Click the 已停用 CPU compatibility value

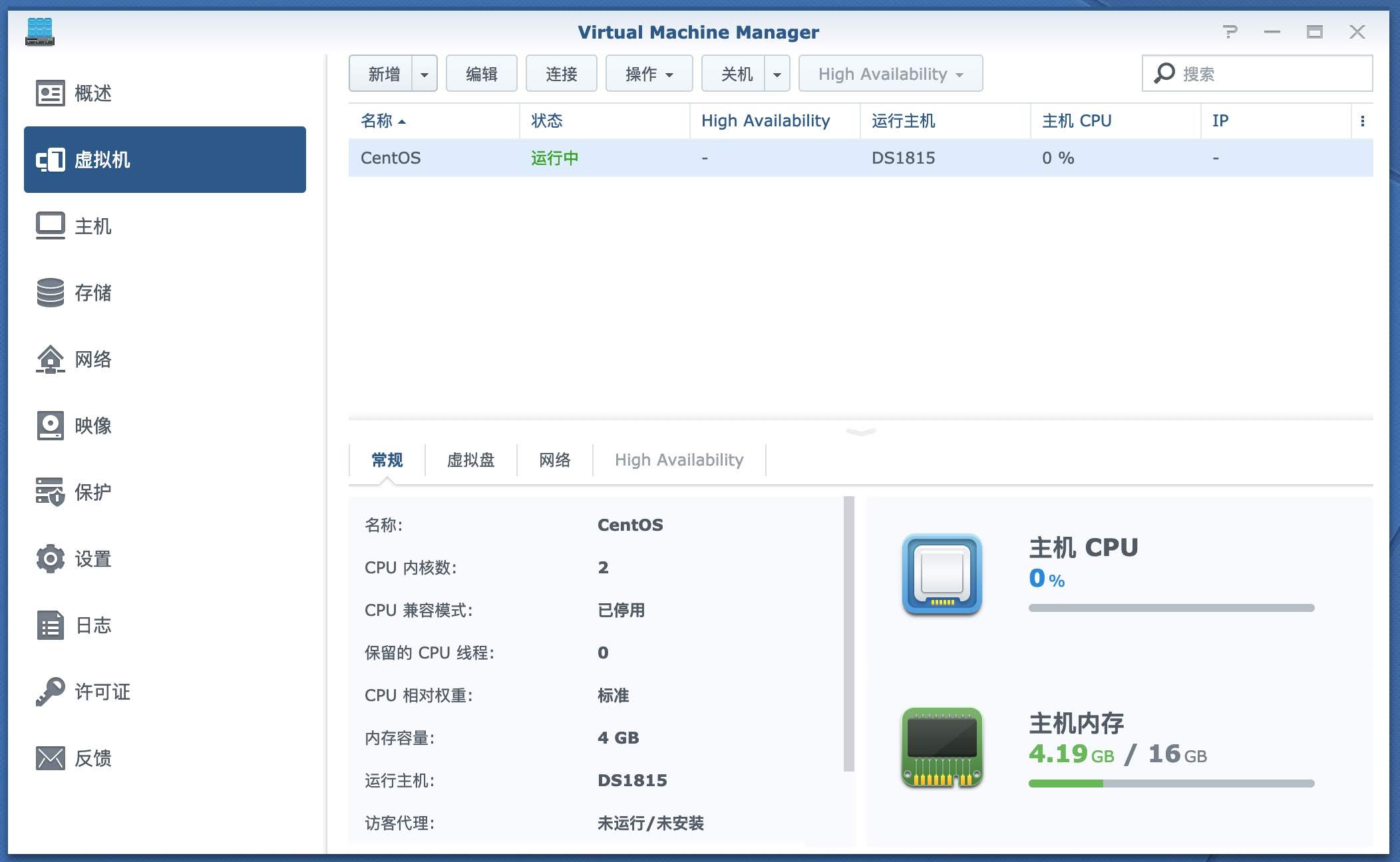pos(621,610)
